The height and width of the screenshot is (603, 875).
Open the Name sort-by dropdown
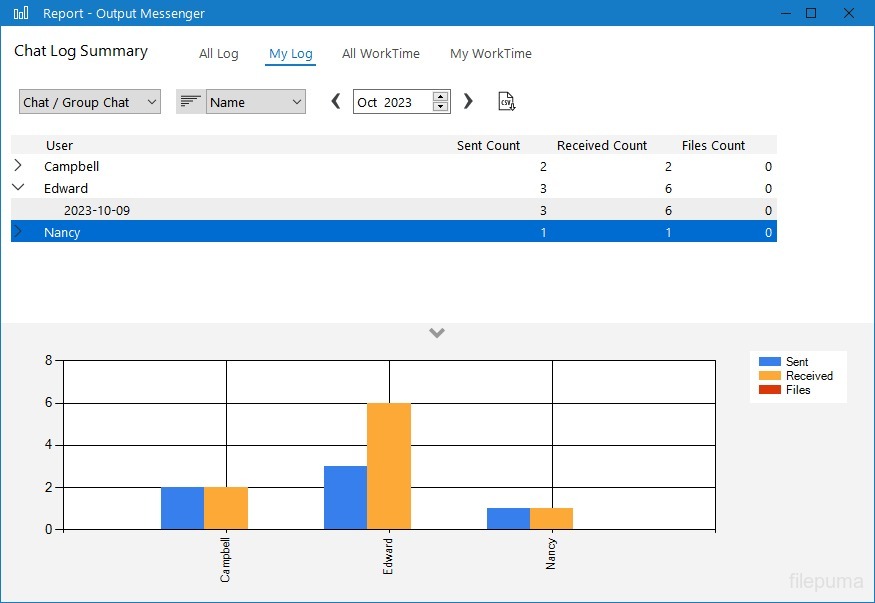point(255,102)
